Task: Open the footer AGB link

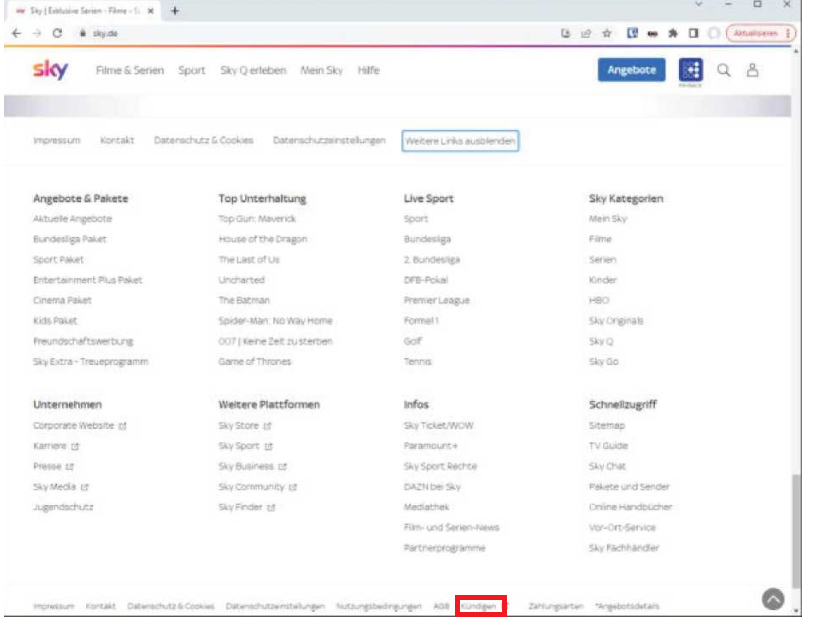Action: (x=441, y=606)
